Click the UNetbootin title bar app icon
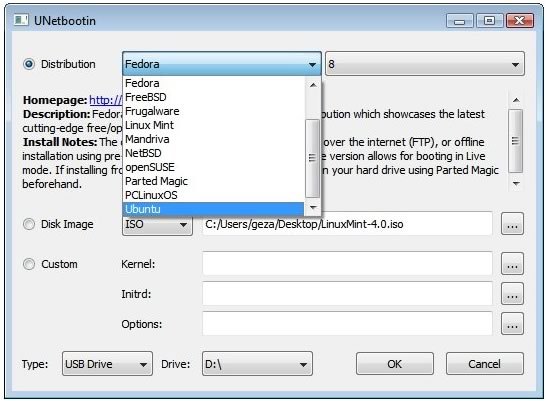The height and width of the screenshot is (401, 547). (x=21, y=20)
